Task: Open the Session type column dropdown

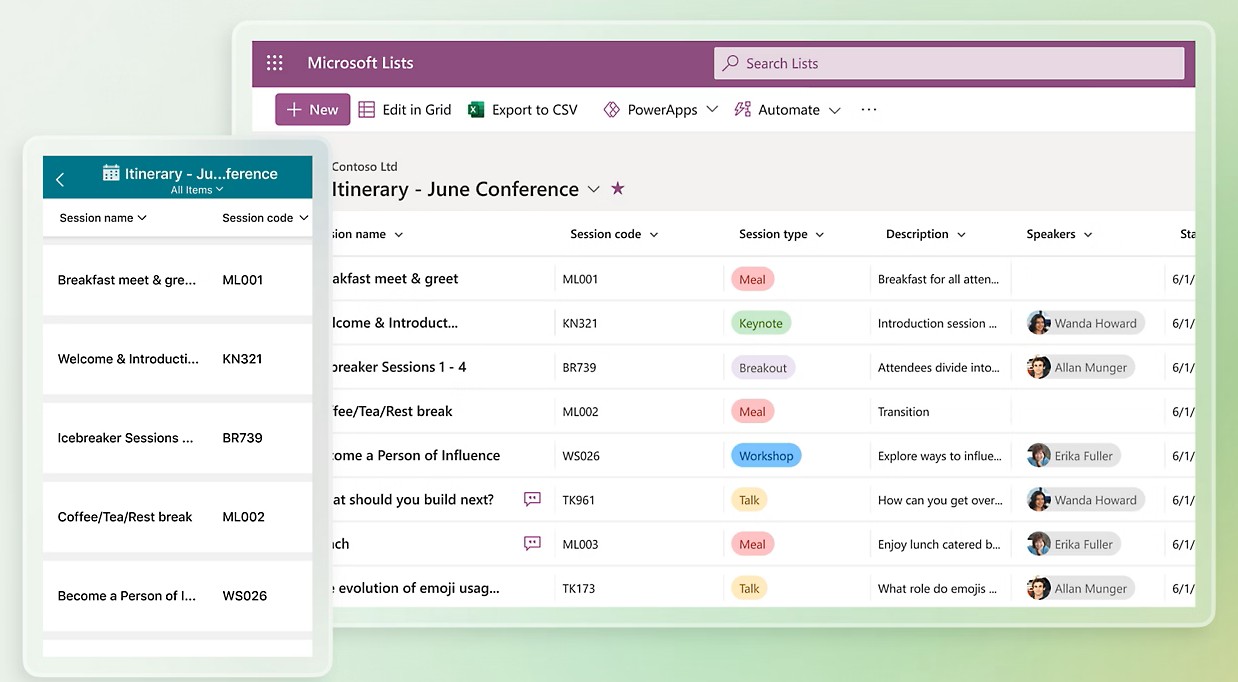Action: pos(820,235)
